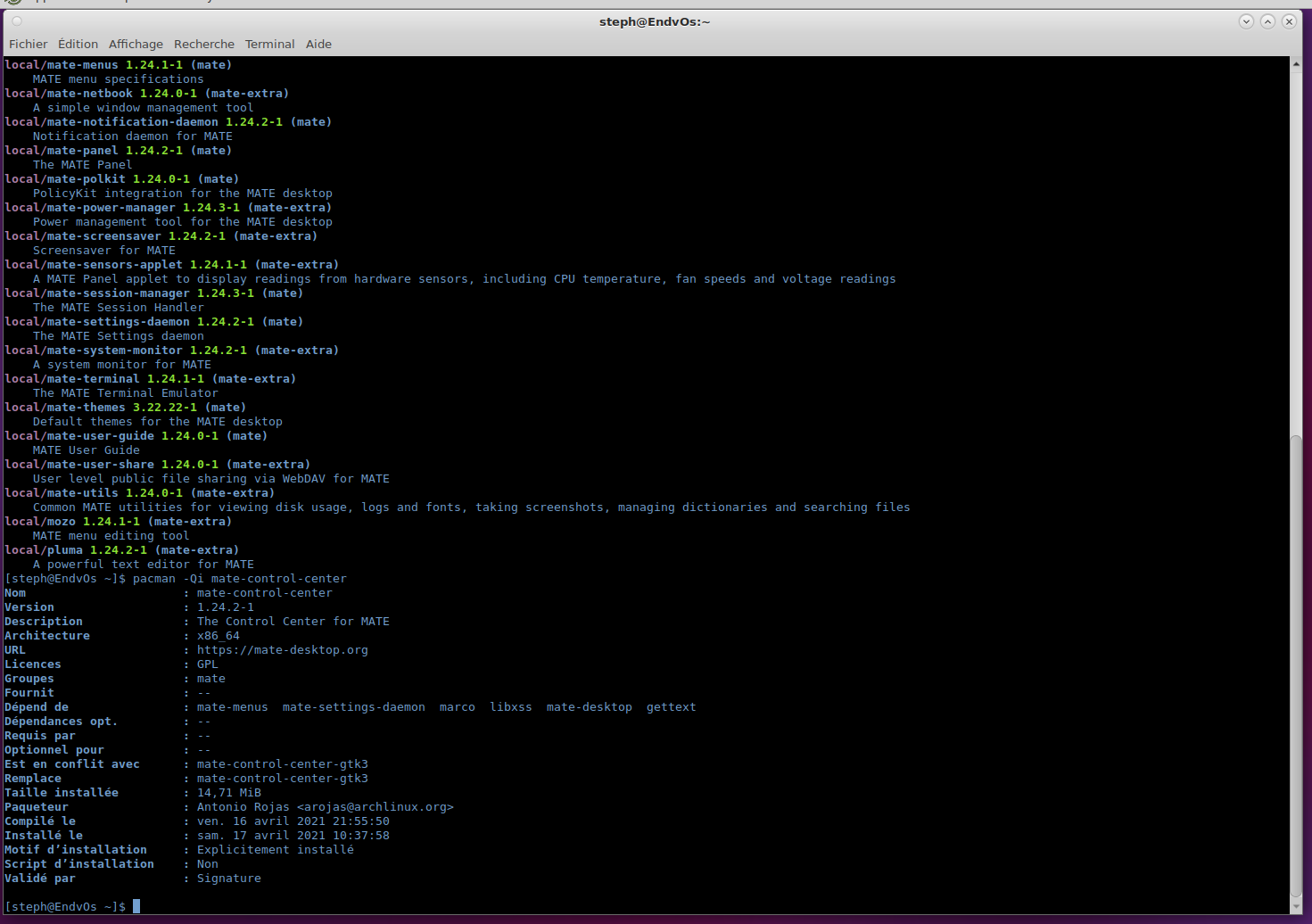Click the '14,71 MiB' installed size

click(x=229, y=793)
